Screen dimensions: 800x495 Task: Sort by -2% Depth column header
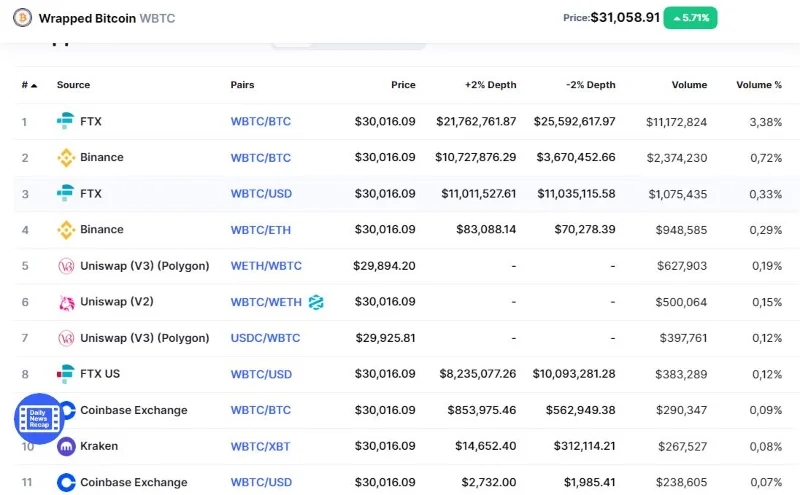[x=590, y=85]
